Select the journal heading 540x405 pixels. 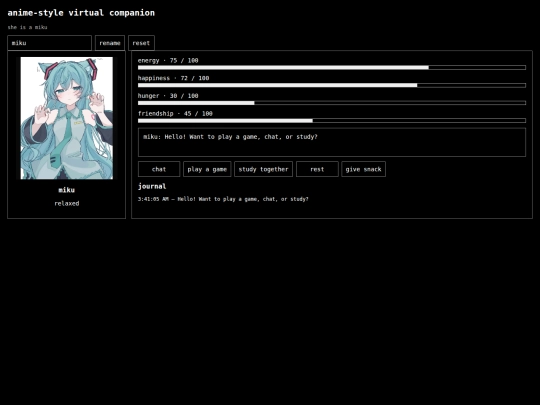(x=152, y=186)
